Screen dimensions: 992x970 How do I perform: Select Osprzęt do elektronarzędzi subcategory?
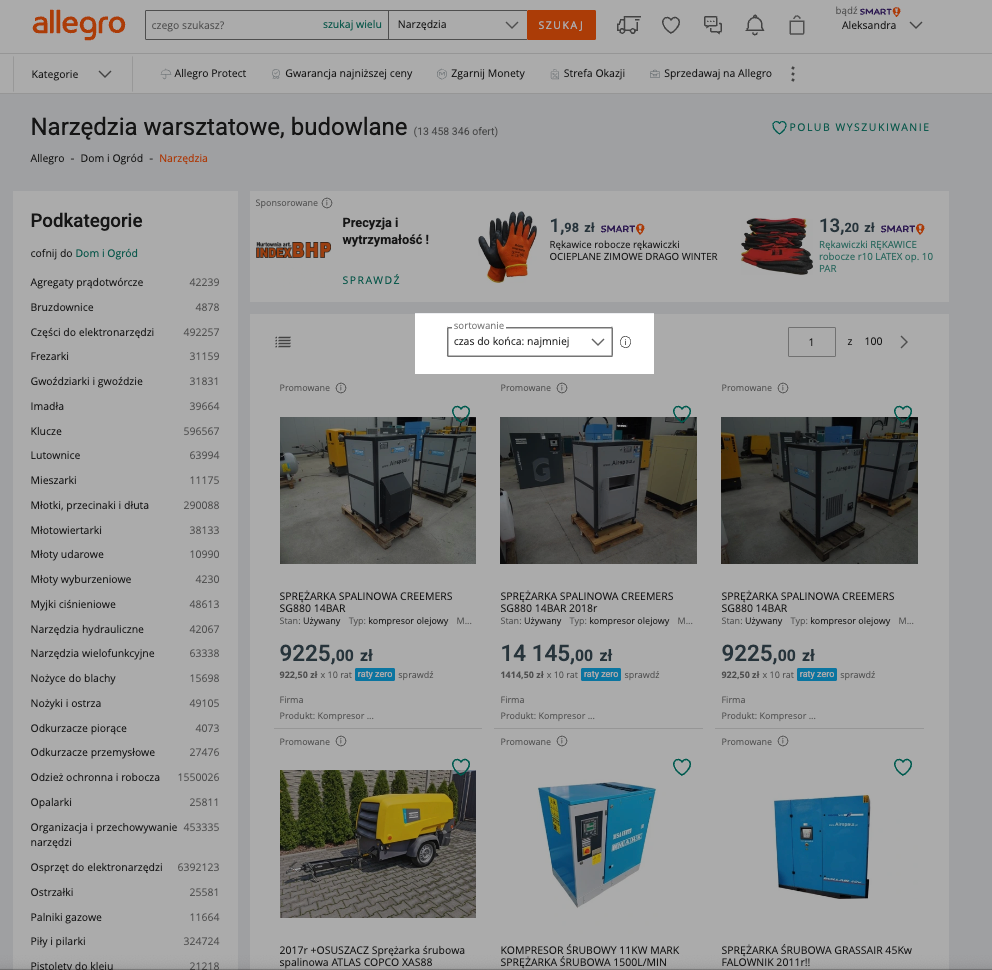point(96,867)
